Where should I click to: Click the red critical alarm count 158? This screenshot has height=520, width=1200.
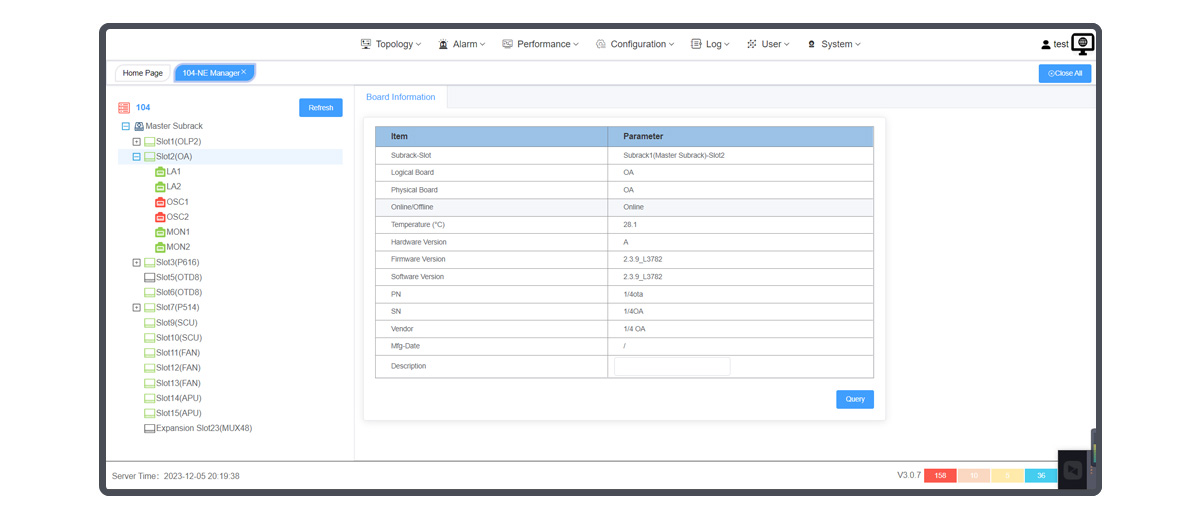[940, 475]
